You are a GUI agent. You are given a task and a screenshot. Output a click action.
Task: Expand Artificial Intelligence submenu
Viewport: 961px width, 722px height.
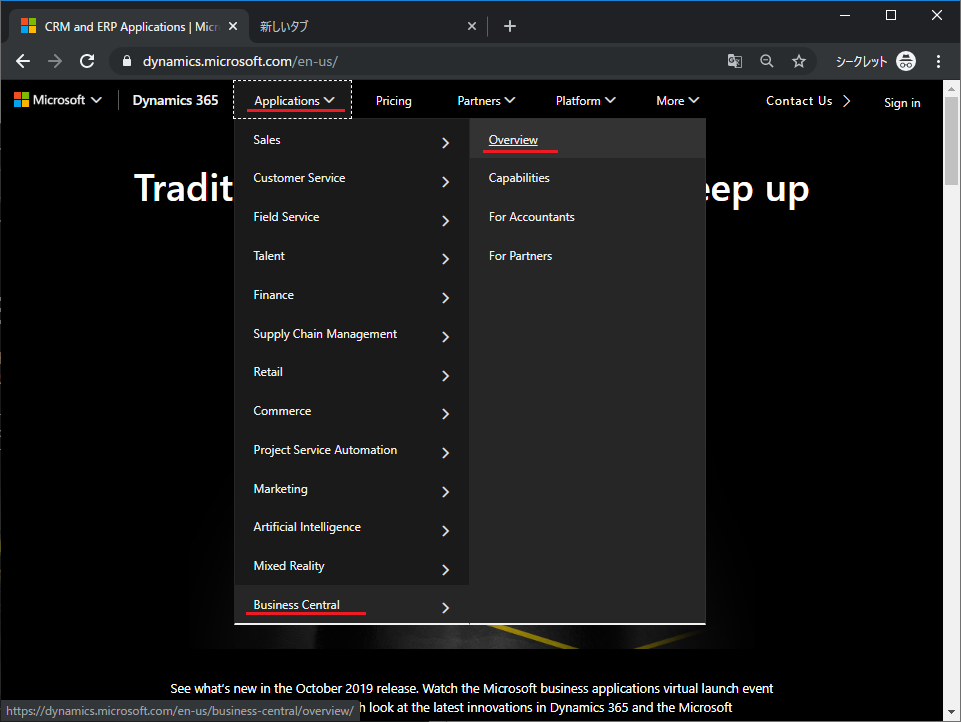(351, 528)
